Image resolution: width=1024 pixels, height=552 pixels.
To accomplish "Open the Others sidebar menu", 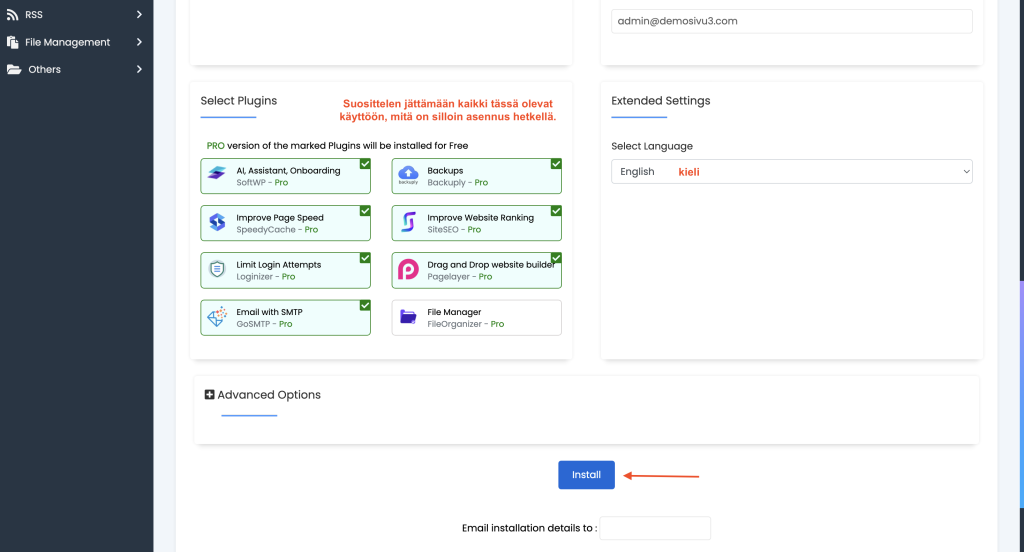I will 44,69.
